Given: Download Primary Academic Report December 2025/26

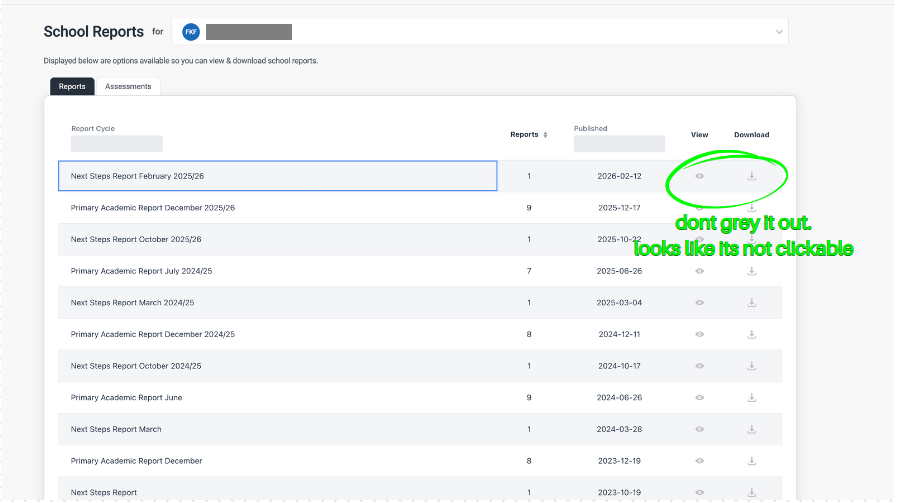Looking at the screenshot, I should 751,207.
